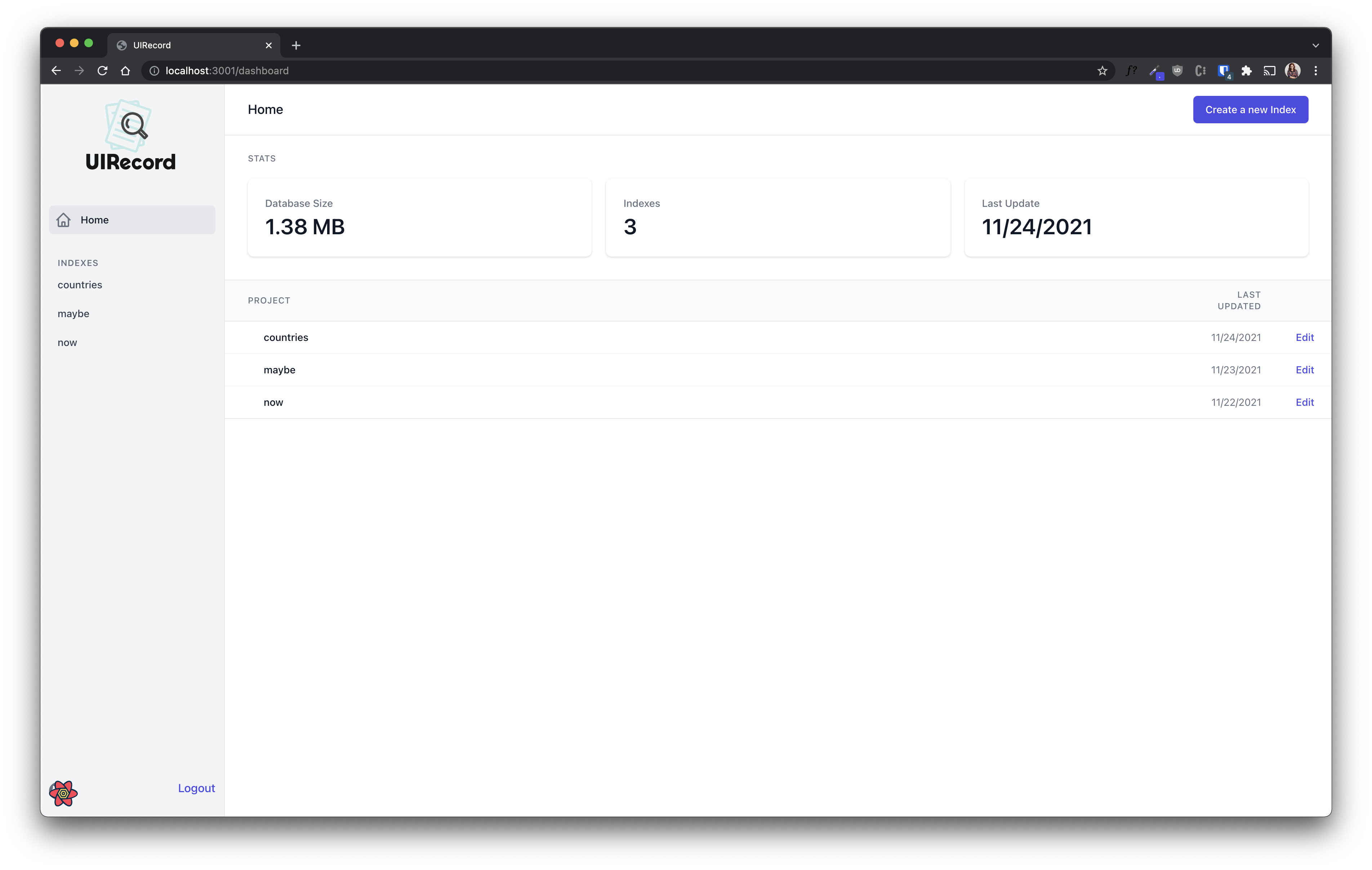The height and width of the screenshot is (870, 1372).
Task: Click Edit link for now project
Action: (1305, 402)
